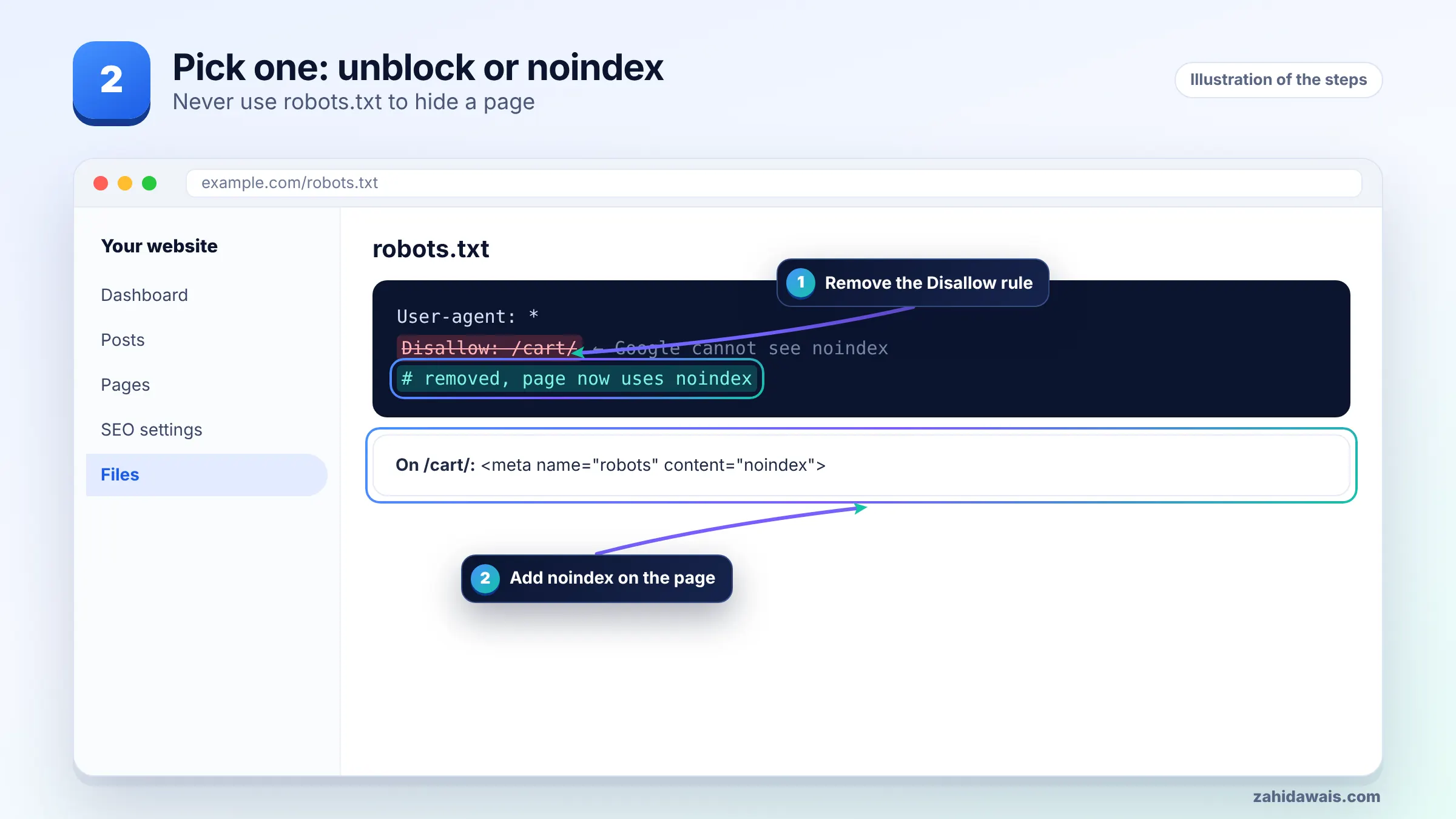Click the address bar showing example.com/robots.txt
The height and width of the screenshot is (819, 1456).
774,183
